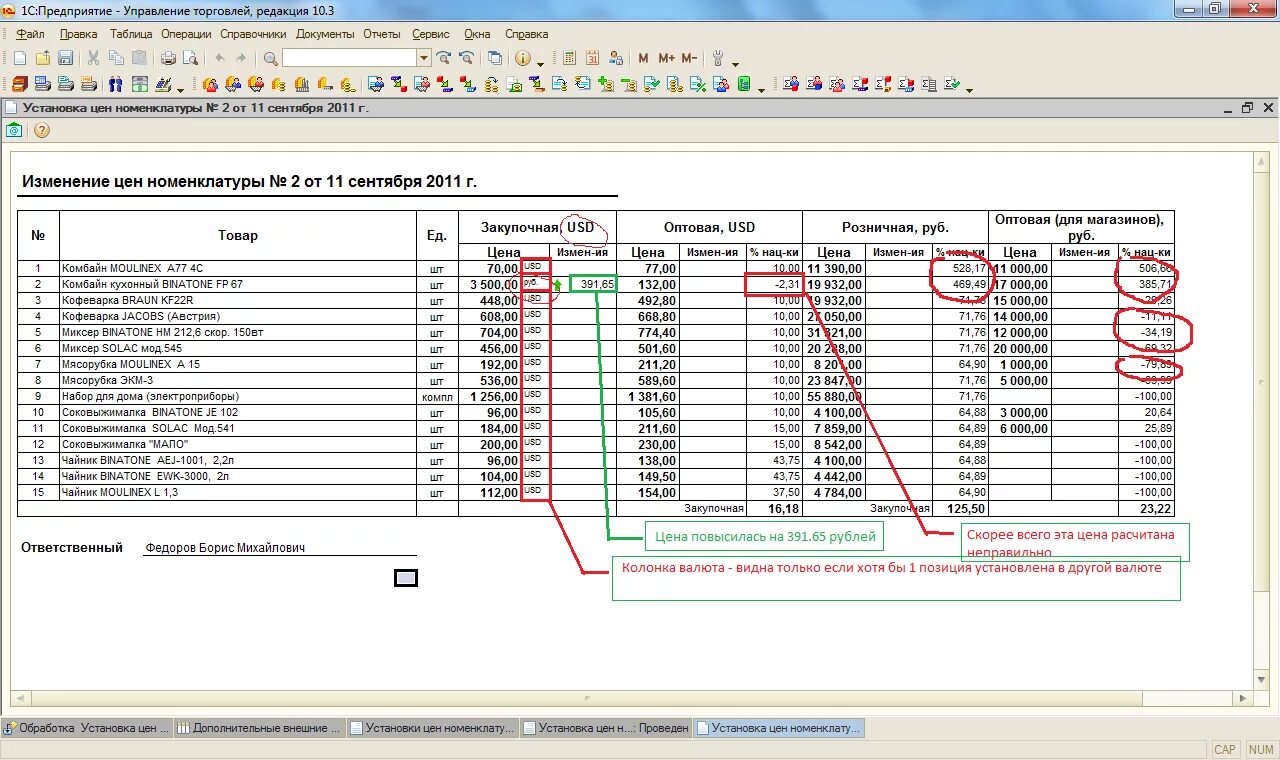
Task: Open the Операции menu
Action: 186,34
